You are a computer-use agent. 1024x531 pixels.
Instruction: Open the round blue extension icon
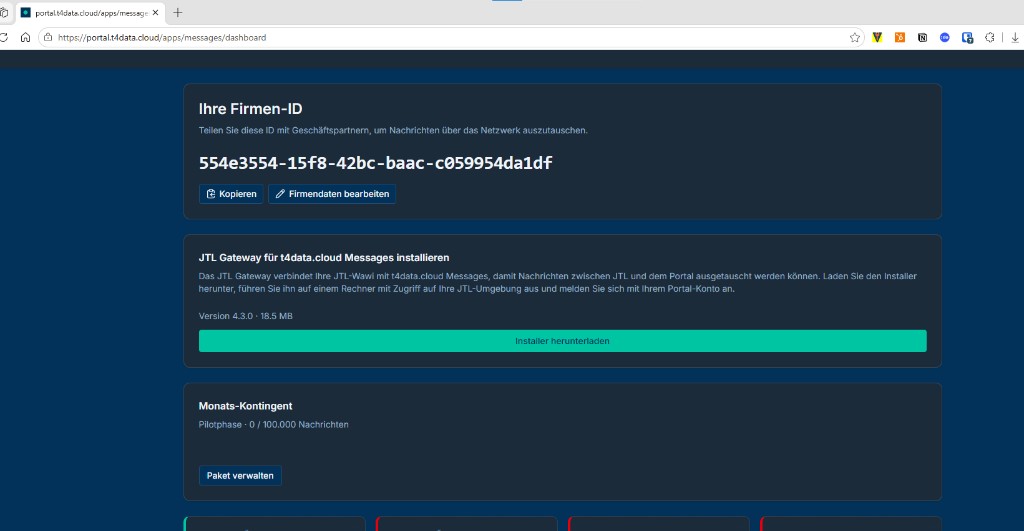(x=944, y=38)
